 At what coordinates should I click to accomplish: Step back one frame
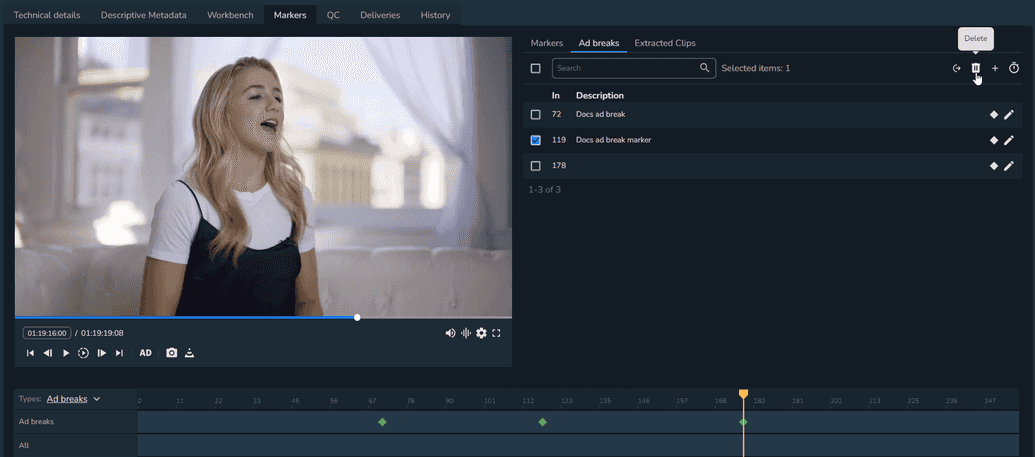(48, 353)
